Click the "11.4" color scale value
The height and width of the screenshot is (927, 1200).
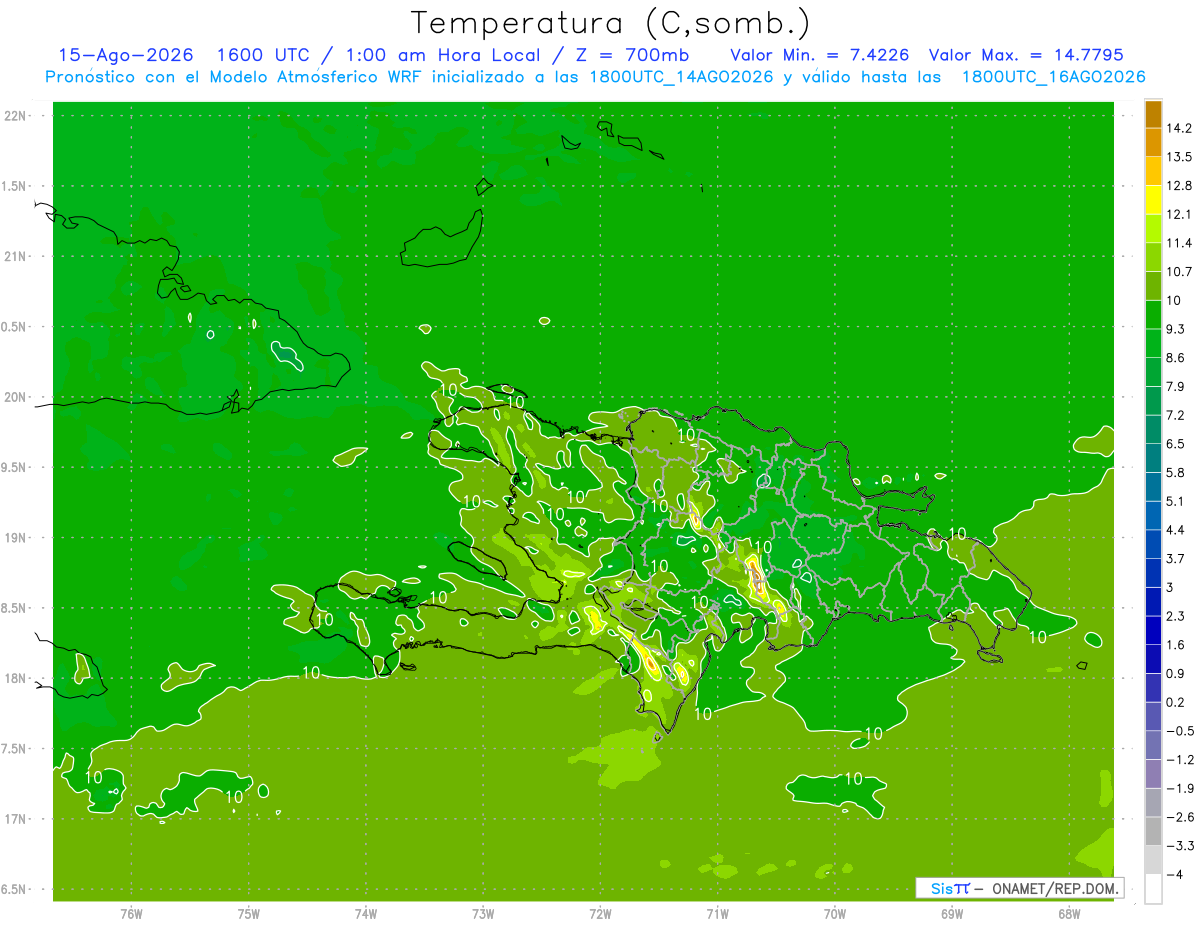click(x=1179, y=243)
